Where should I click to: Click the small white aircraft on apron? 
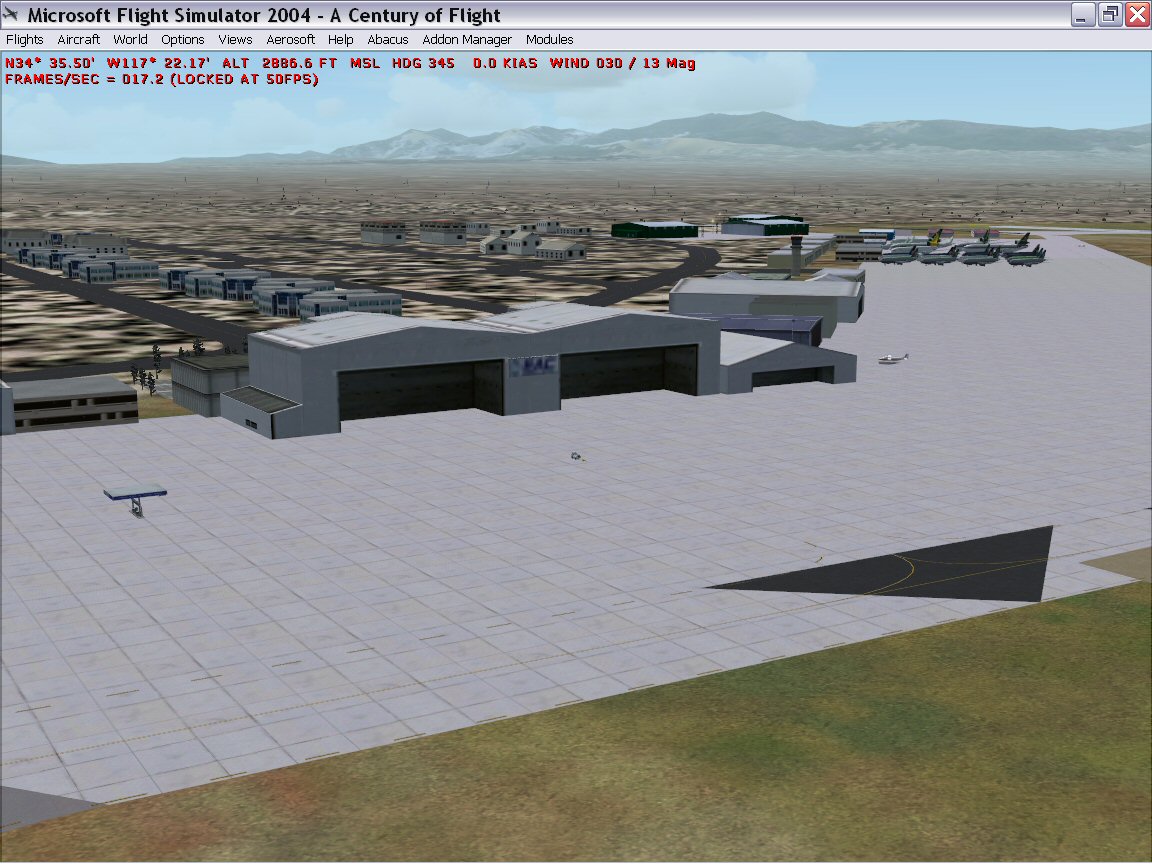tap(893, 359)
